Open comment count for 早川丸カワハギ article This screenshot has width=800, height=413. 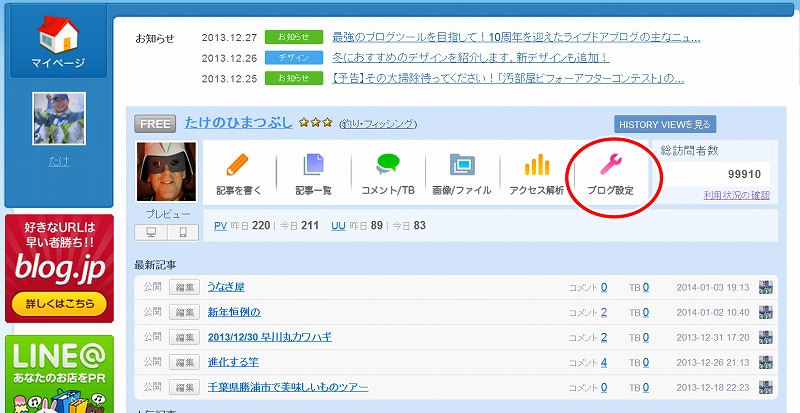[x=604, y=337]
